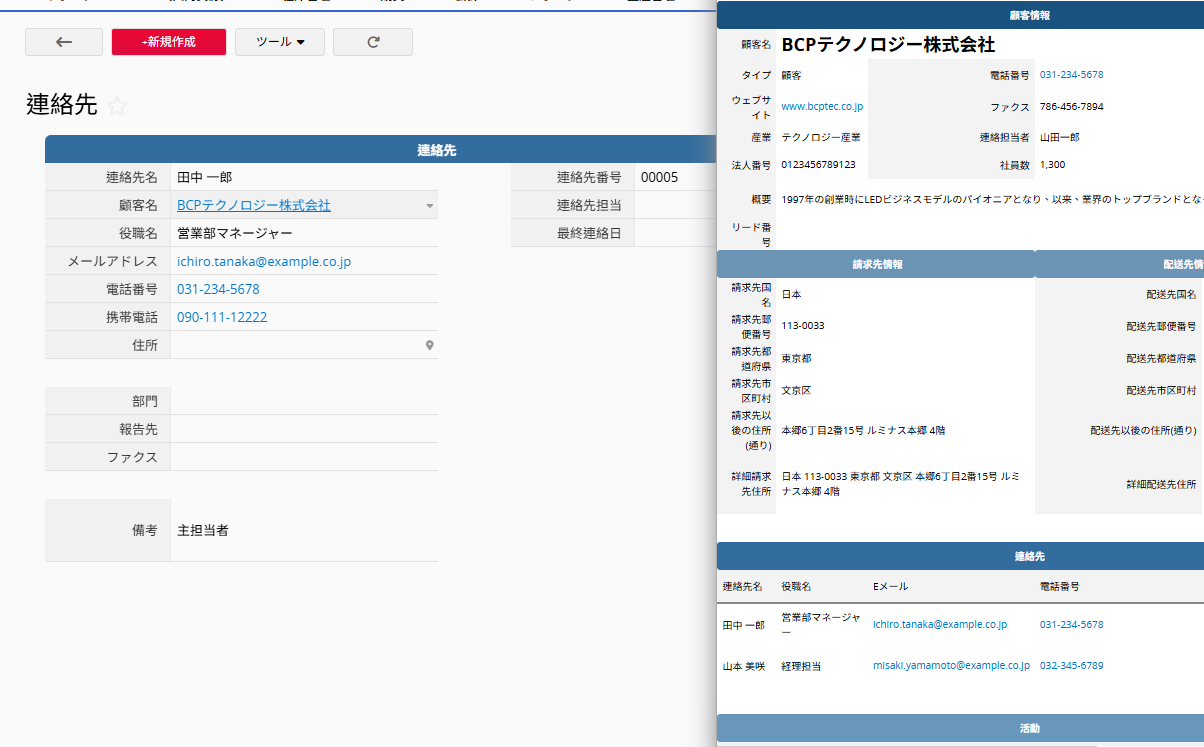Click the 備考 field containing 主担当者
1204x747 pixels.
[x=304, y=530]
